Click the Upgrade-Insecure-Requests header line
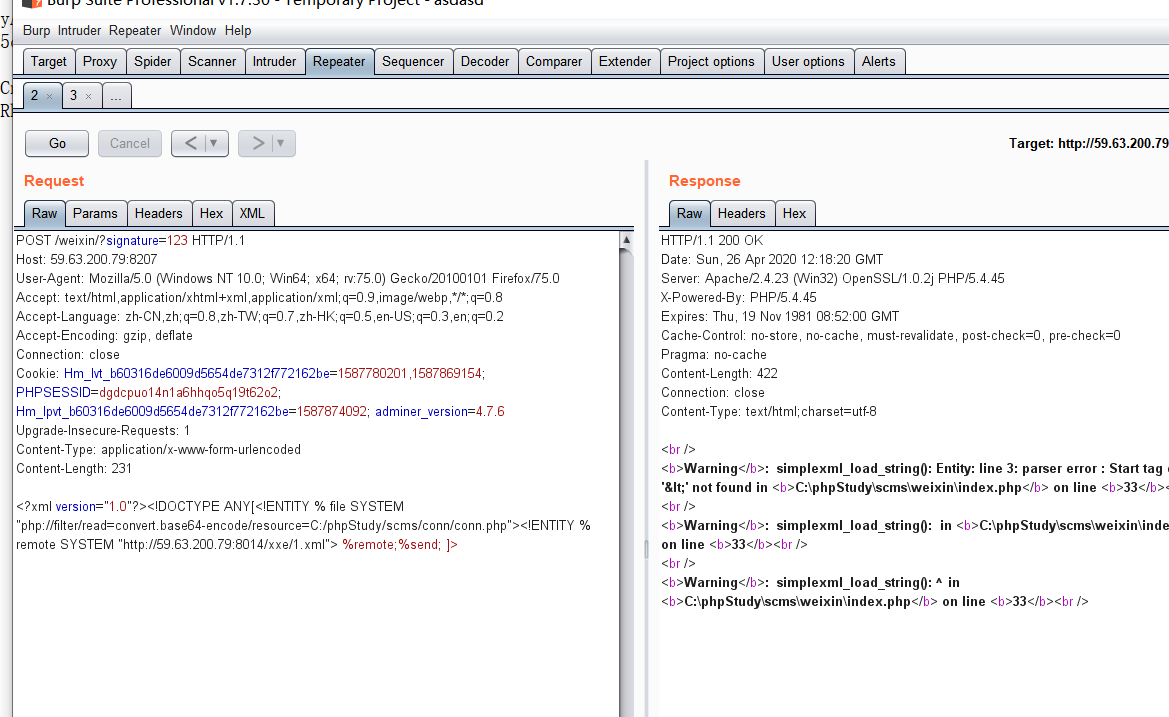 [103, 431]
